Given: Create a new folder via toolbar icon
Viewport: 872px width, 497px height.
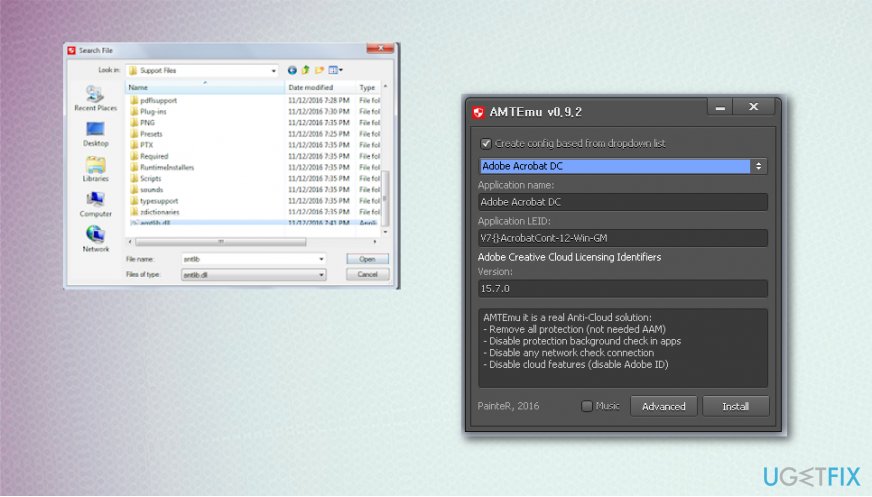Looking at the screenshot, I should pos(319,70).
